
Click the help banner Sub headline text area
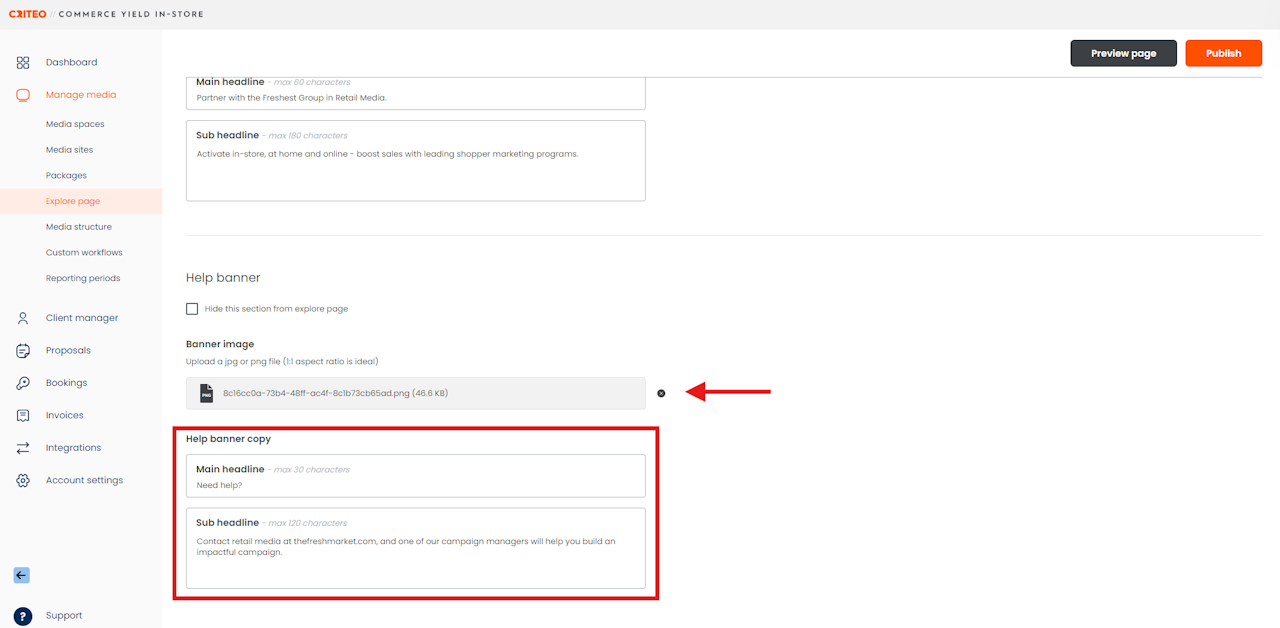(x=416, y=548)
